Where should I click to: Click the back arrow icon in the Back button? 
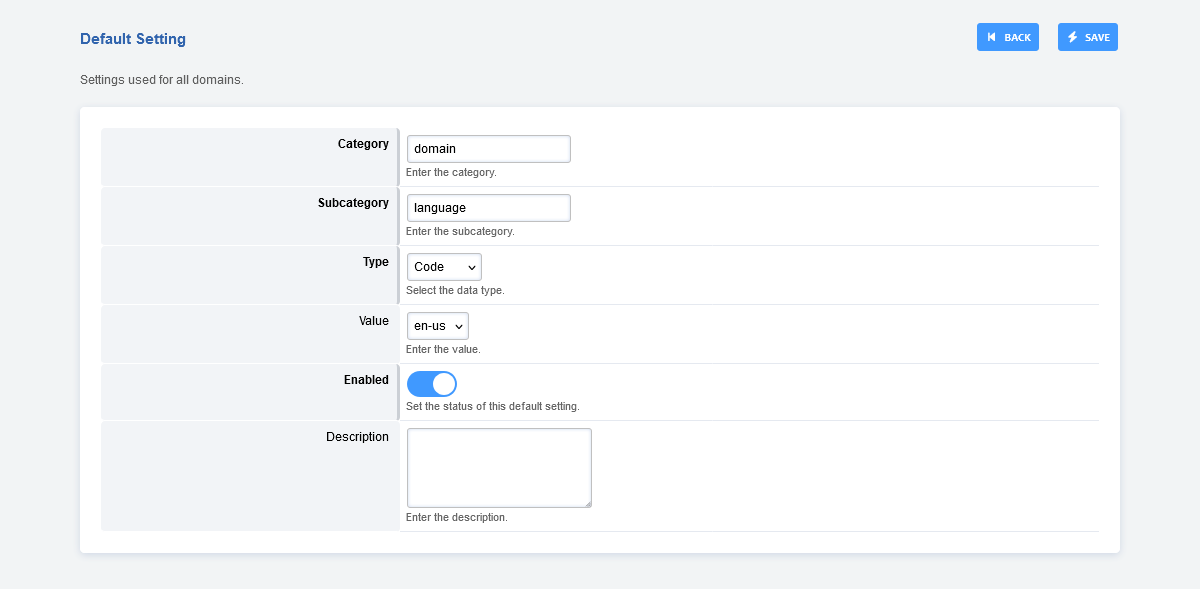pos(991,37)
